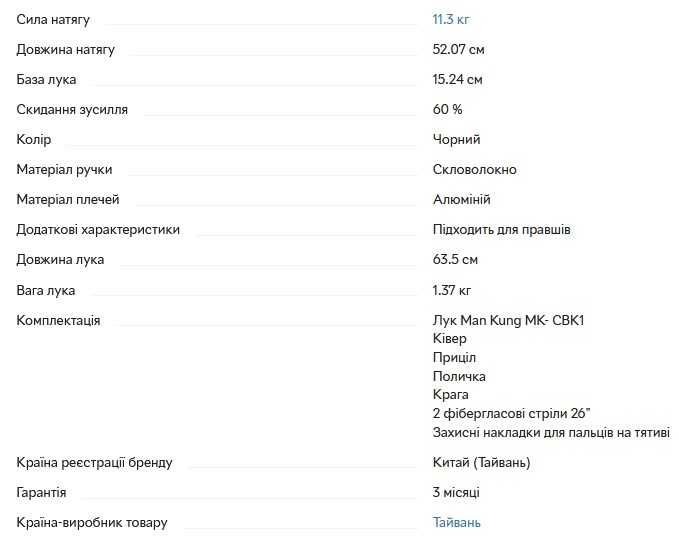679x540 pixels.
Task: Click the Сила натягу label
Action: point(53,19)
